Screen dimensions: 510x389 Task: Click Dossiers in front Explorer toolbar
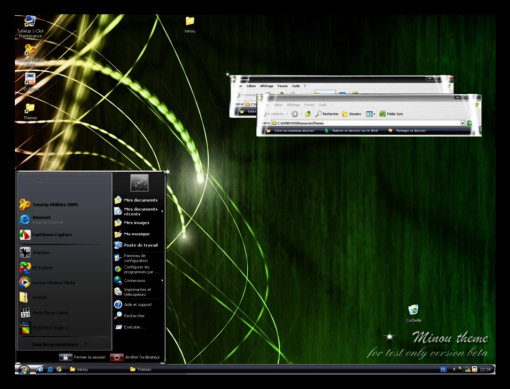click(352, 114)
